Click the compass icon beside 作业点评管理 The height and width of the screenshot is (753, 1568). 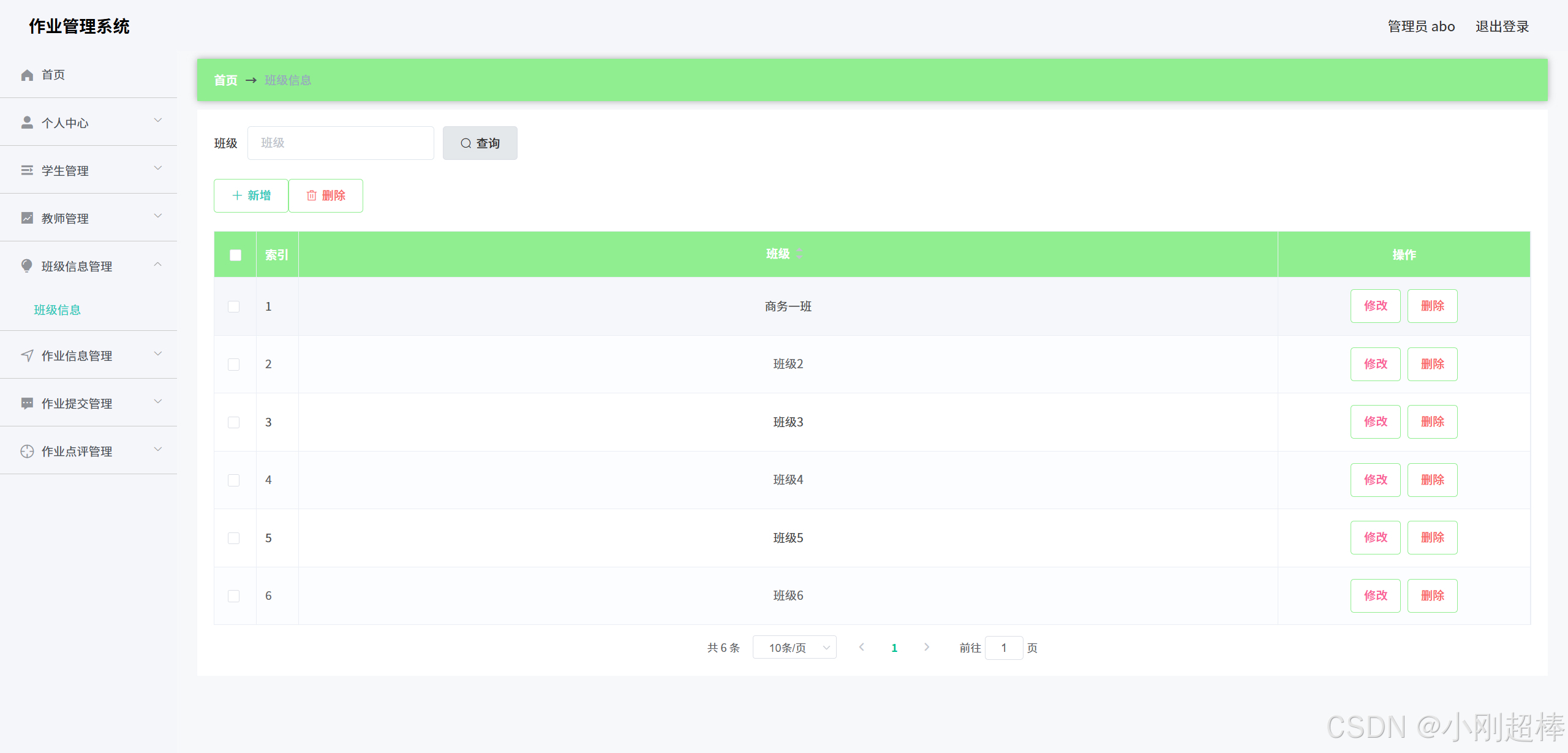coord(27,451)
